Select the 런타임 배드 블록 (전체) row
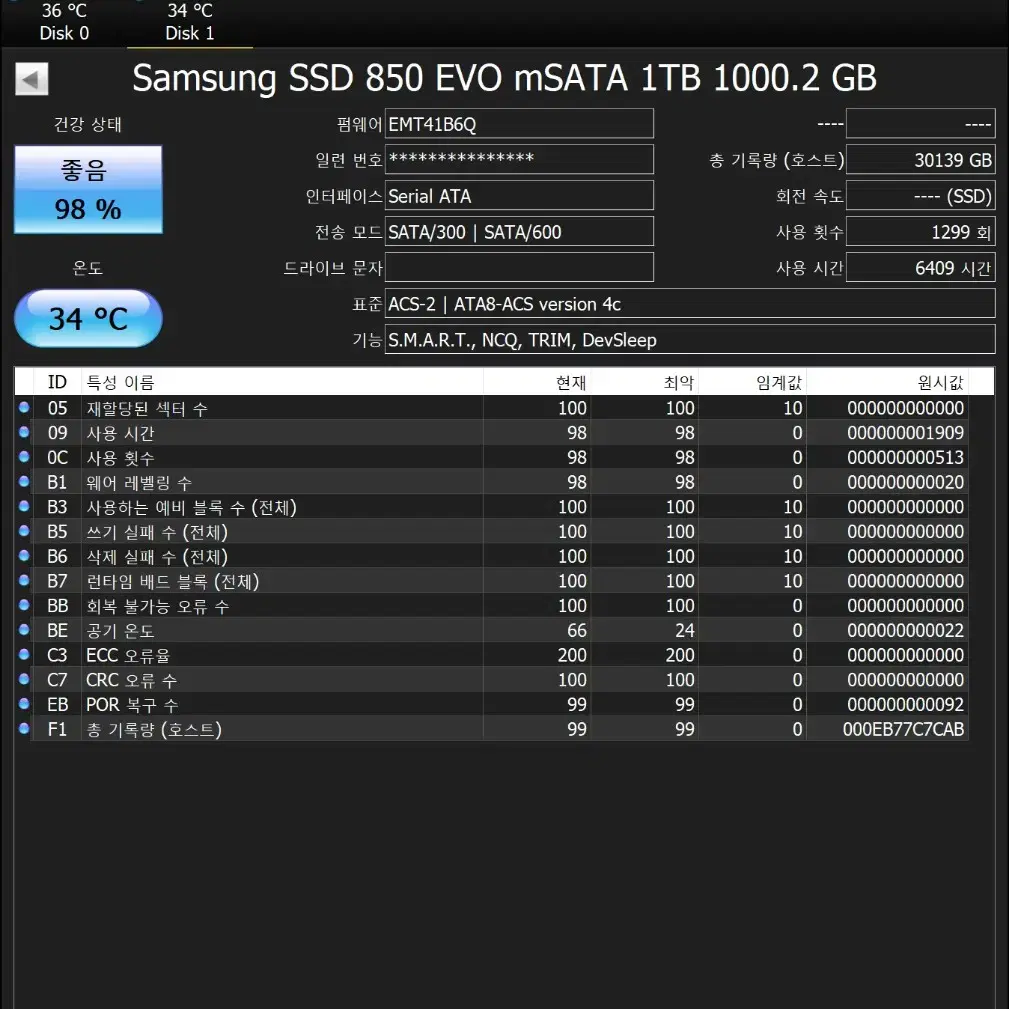 click(492, 581)
